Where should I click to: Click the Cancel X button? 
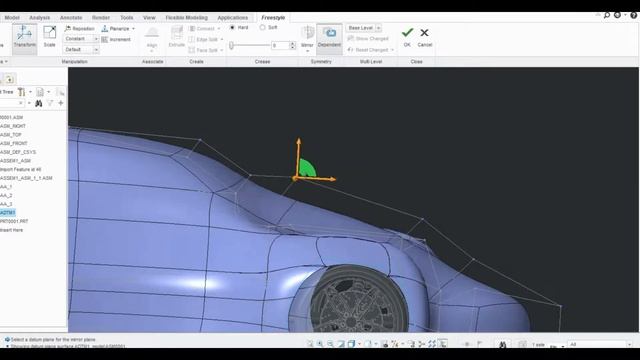[x=424, y=36]
